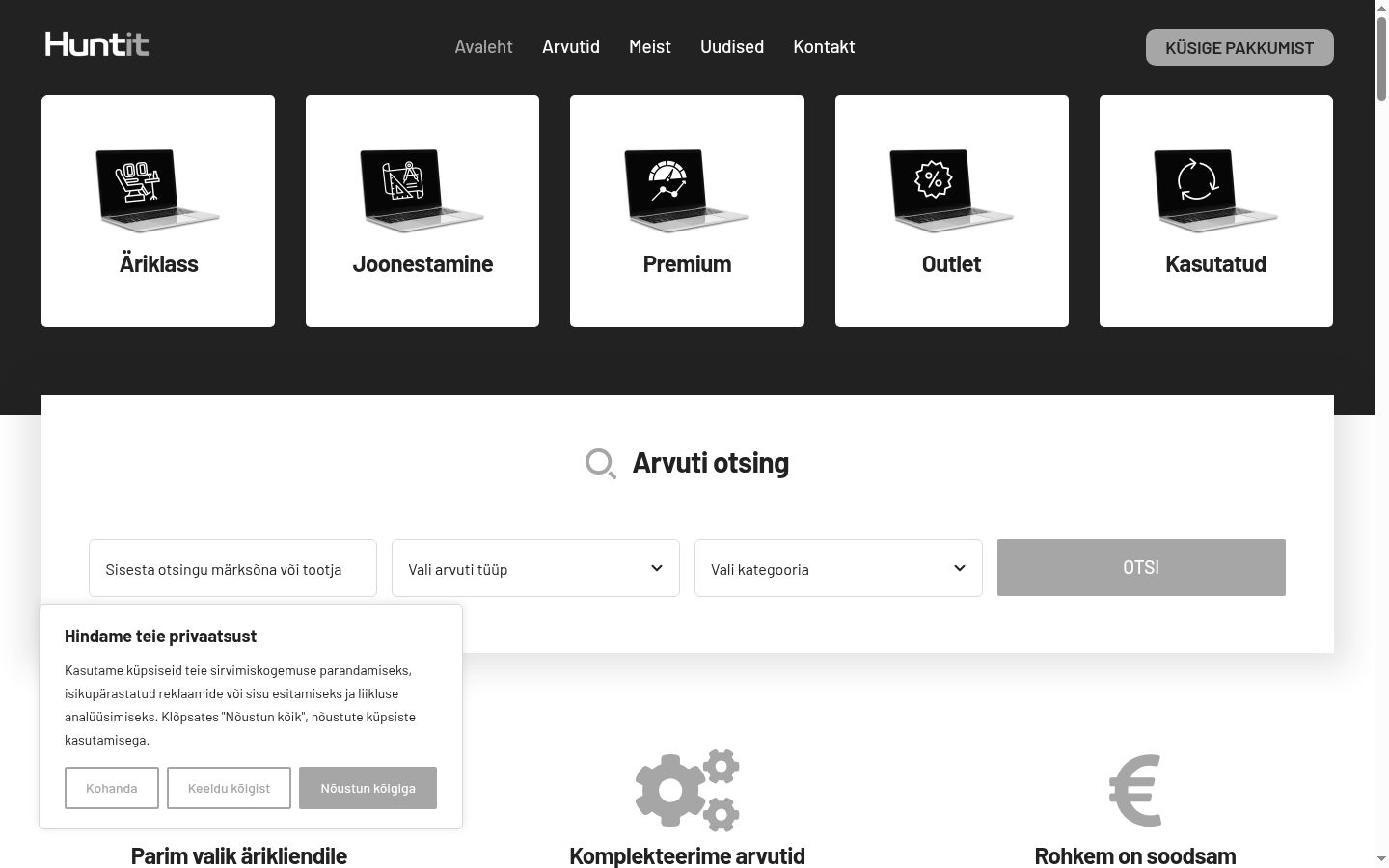
Task: Open the Joonestamine laptop icon
Action: pos(422,190)
